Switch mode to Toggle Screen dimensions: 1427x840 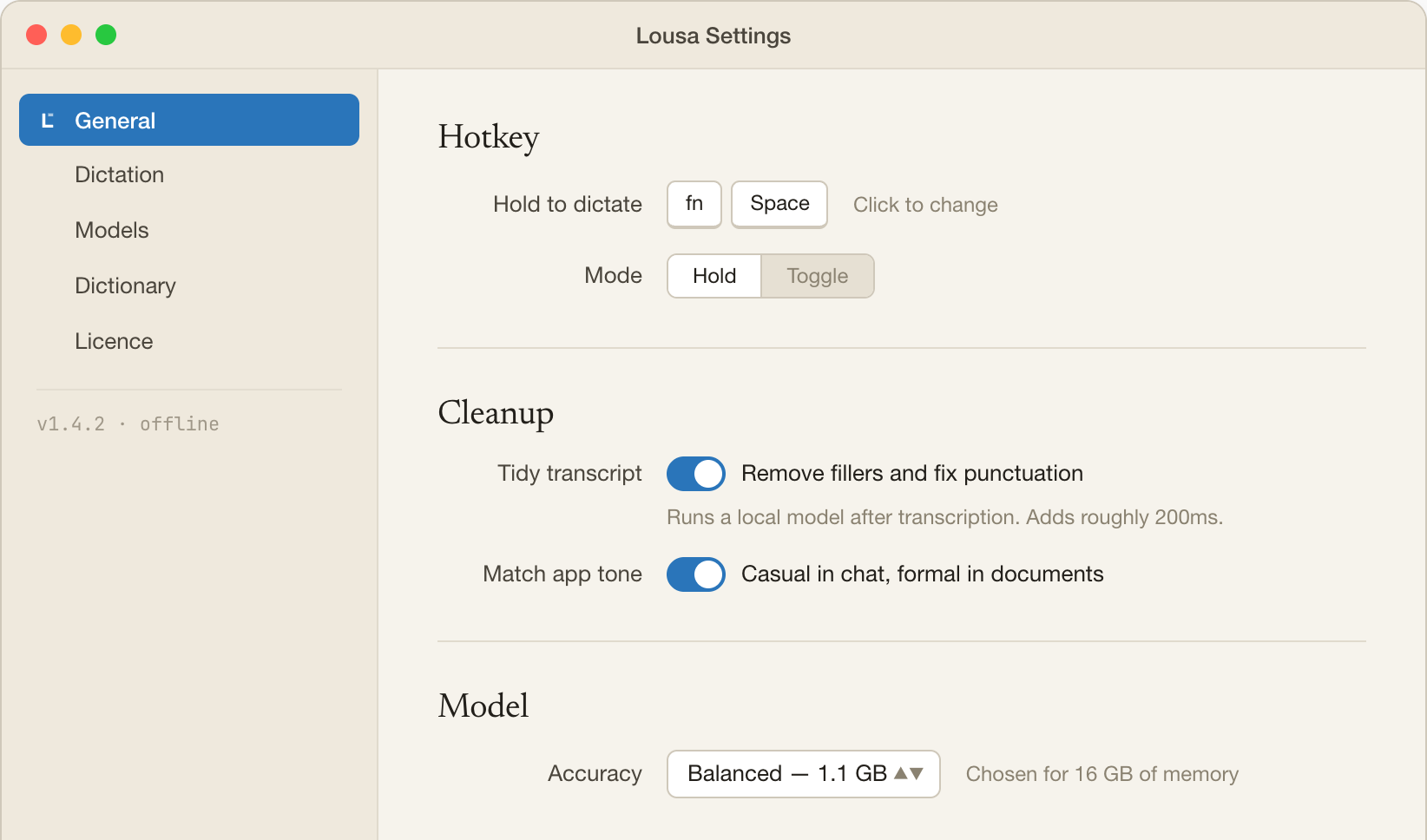coord(818,276)
